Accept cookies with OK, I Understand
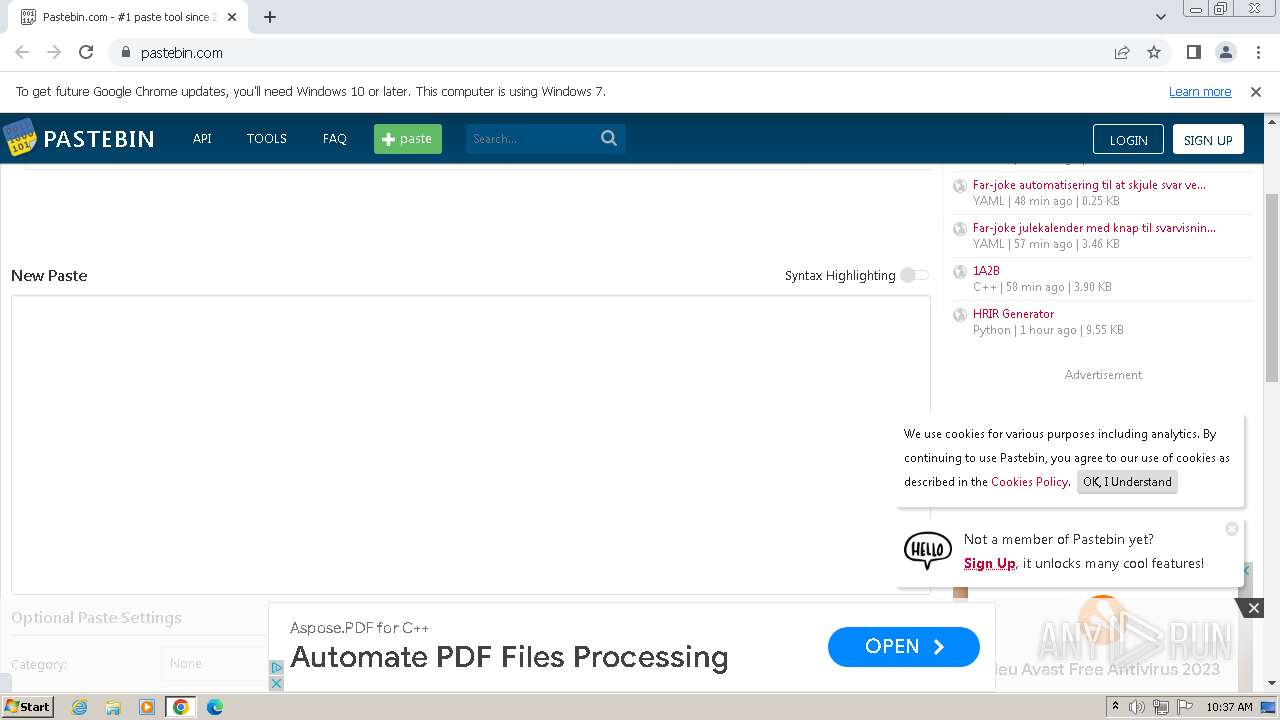Viewport: 1280px width, 720px height. pyautogui.click(x=1127, y=482)
